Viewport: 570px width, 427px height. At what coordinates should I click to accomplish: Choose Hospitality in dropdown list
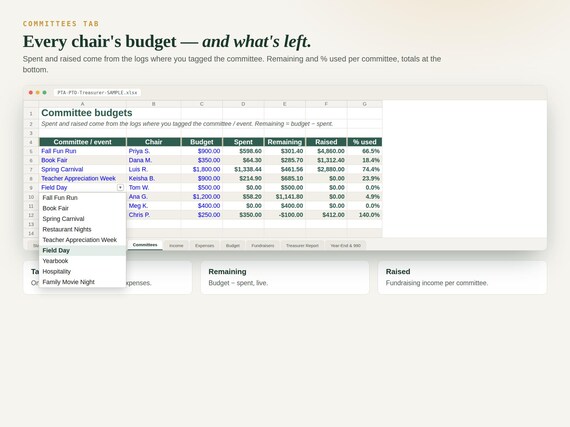coord(83,271)
